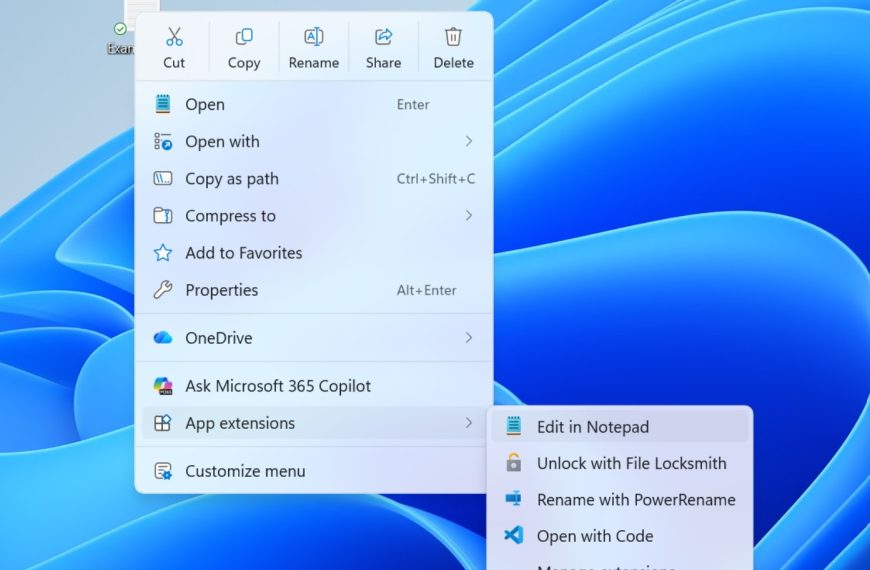
Task: Open Customize menu entry
Action: pyautogui.click(x=313, y=471)
